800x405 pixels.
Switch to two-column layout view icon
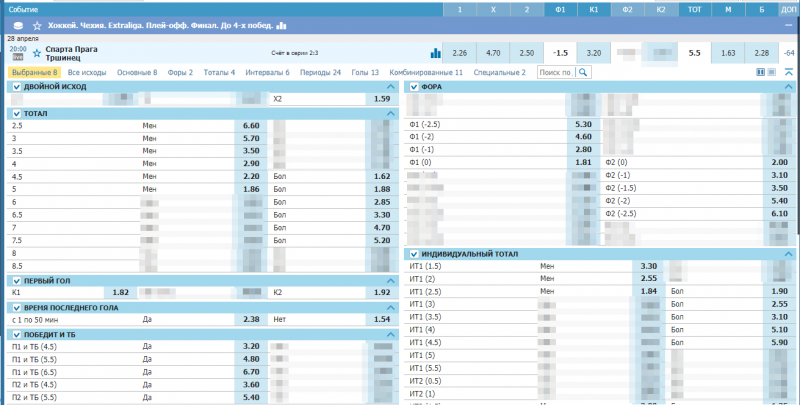pyautogui.click(x=761, y=72)
